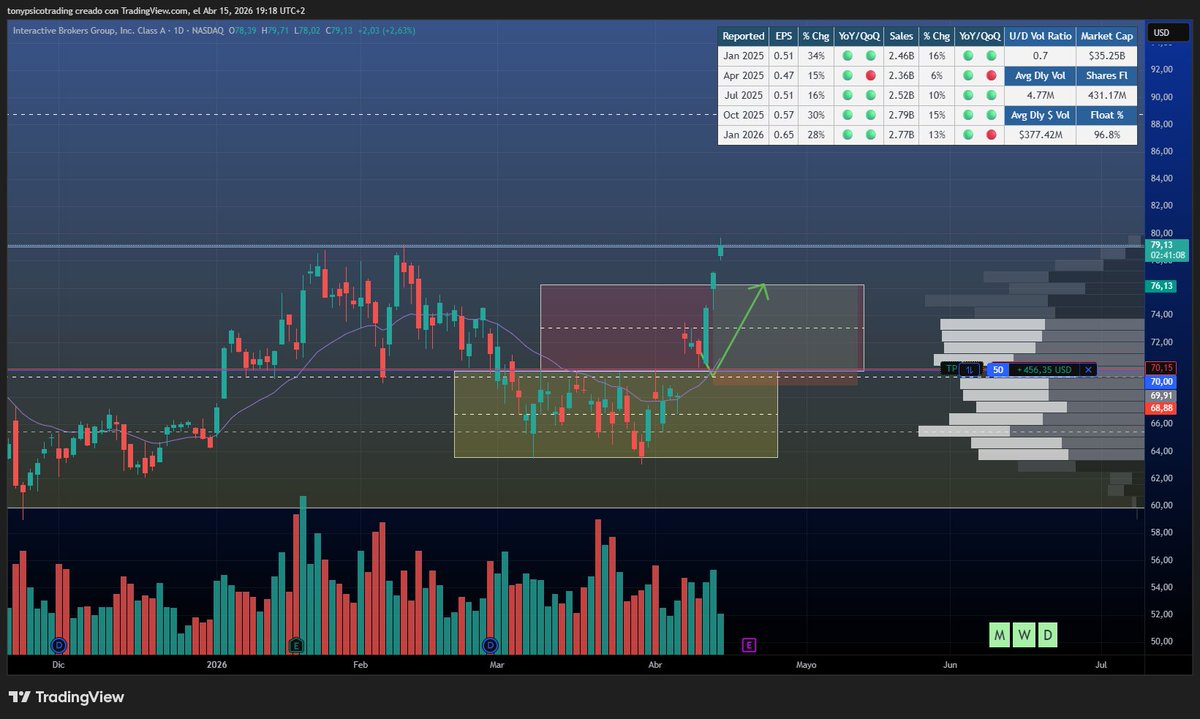This screenshot has height=719, width=1200.
Task: Click the Mayo date label on time axis
Action: click(x=806, y=664)
